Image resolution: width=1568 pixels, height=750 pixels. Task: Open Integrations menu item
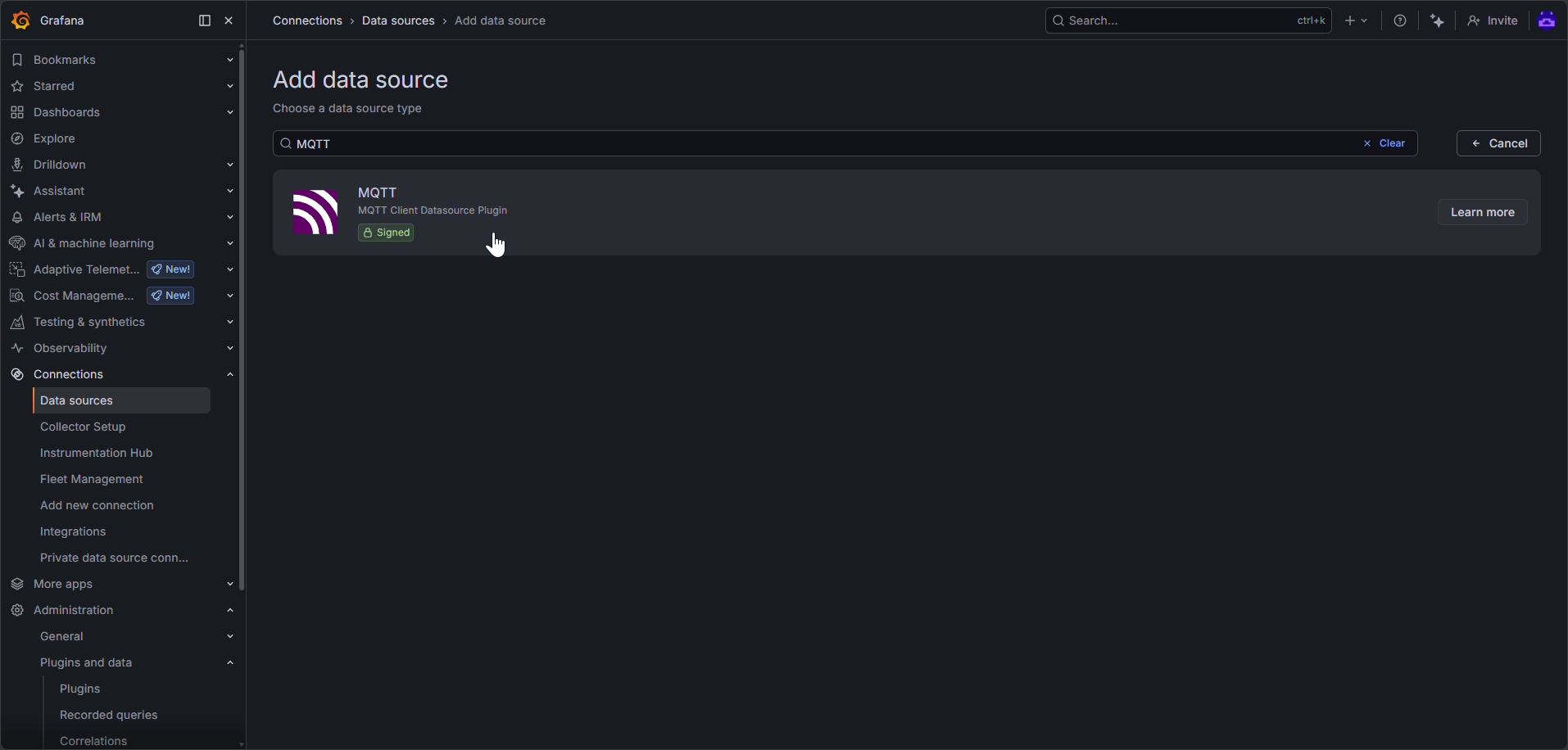coord(73,531)
